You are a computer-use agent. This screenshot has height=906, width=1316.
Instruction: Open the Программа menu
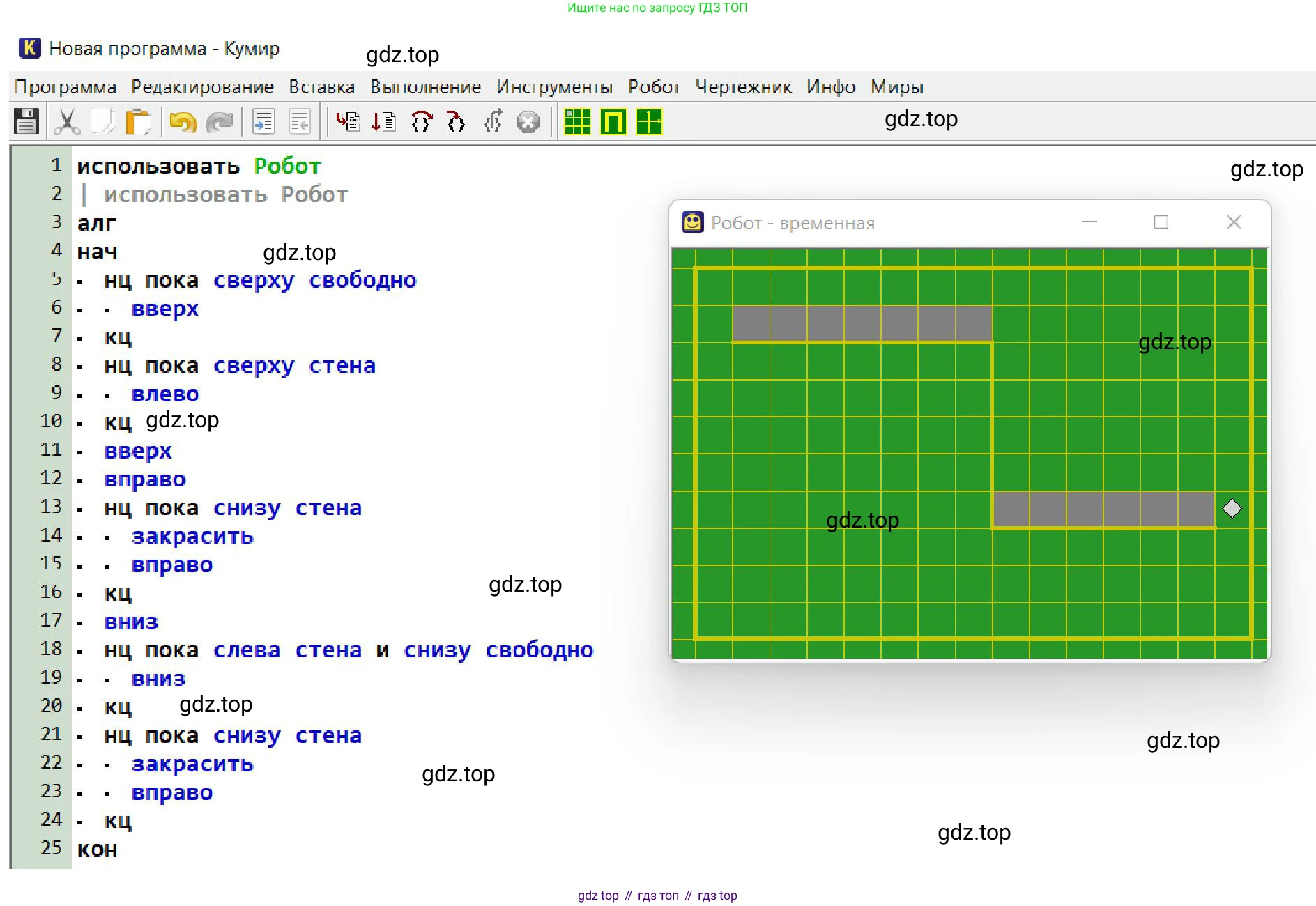(66, 87)
